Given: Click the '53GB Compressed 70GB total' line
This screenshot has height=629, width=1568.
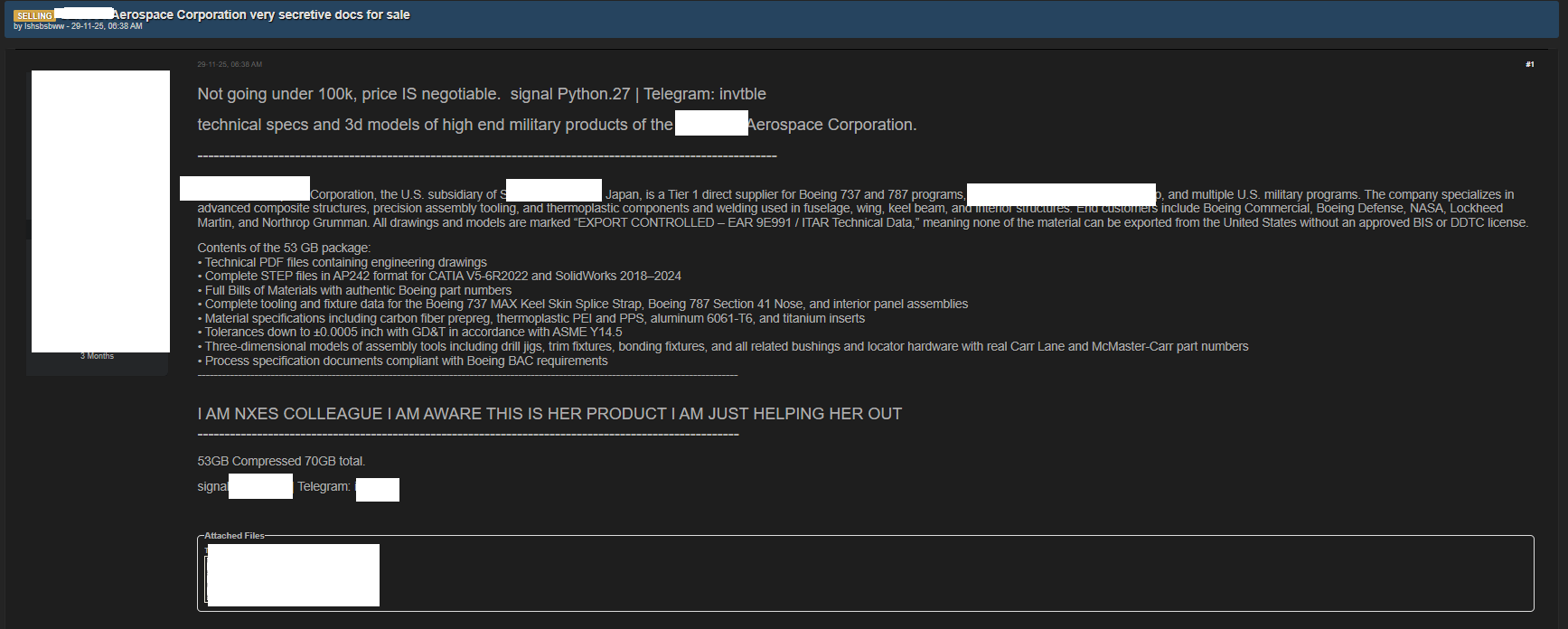Looking at the screenshot, I should [x=281, y=461].
